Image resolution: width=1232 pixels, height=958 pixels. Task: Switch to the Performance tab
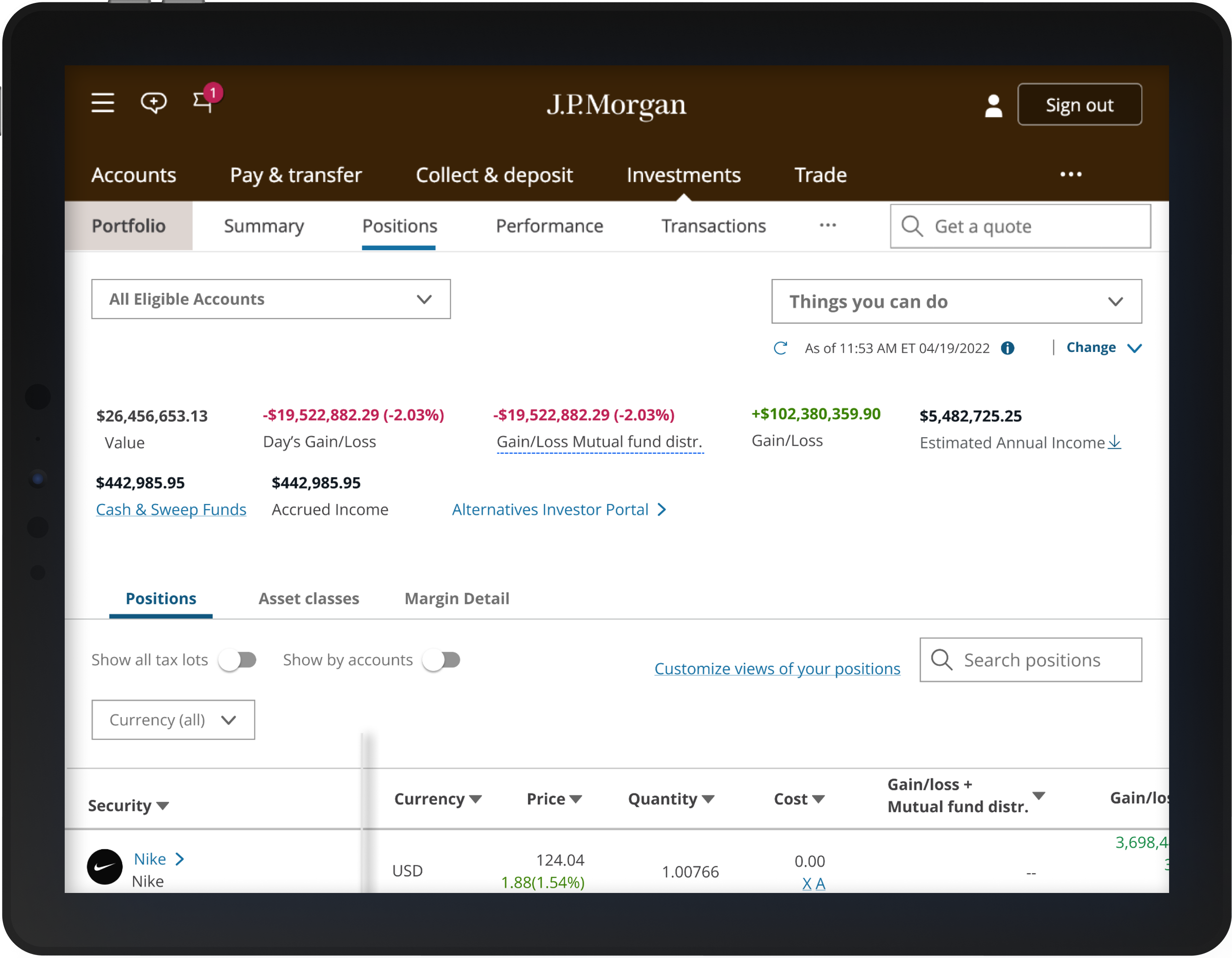point(549,226)
